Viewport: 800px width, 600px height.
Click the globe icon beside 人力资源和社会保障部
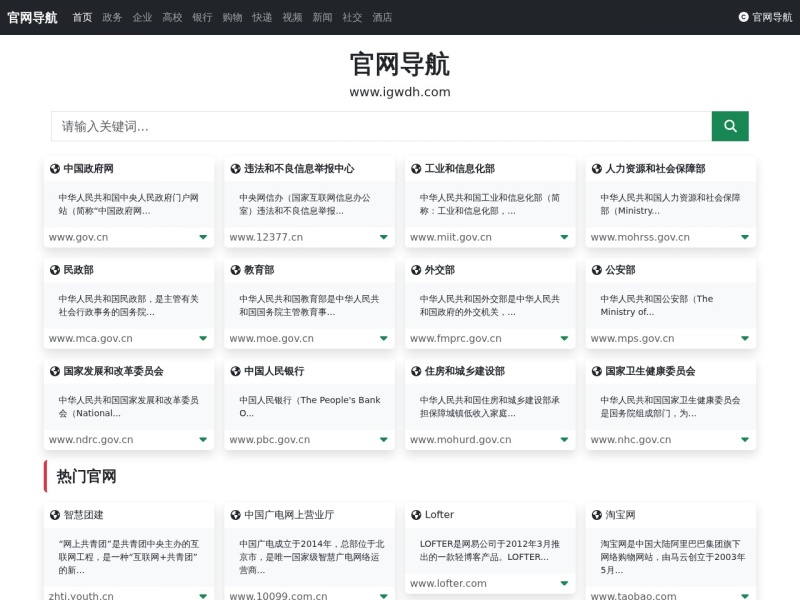pos(596,169)
